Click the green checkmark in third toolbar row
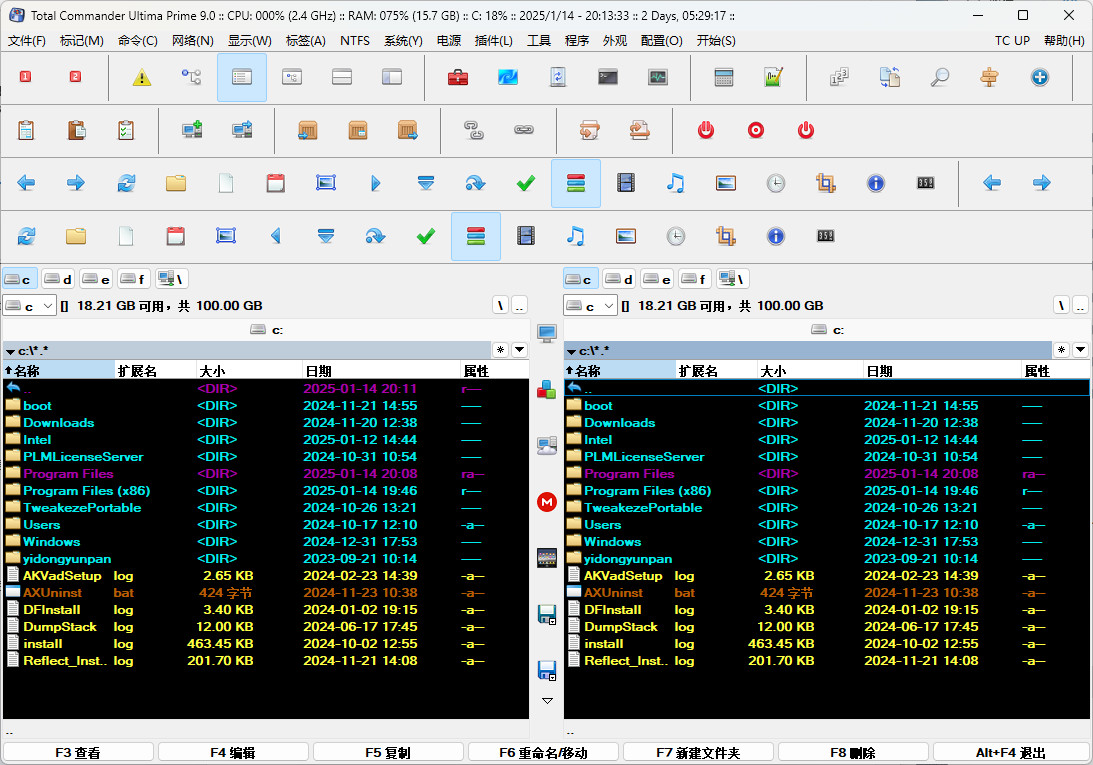Image resolution: width=1093 pixels, height=765 pixels. tap(526, 183)
